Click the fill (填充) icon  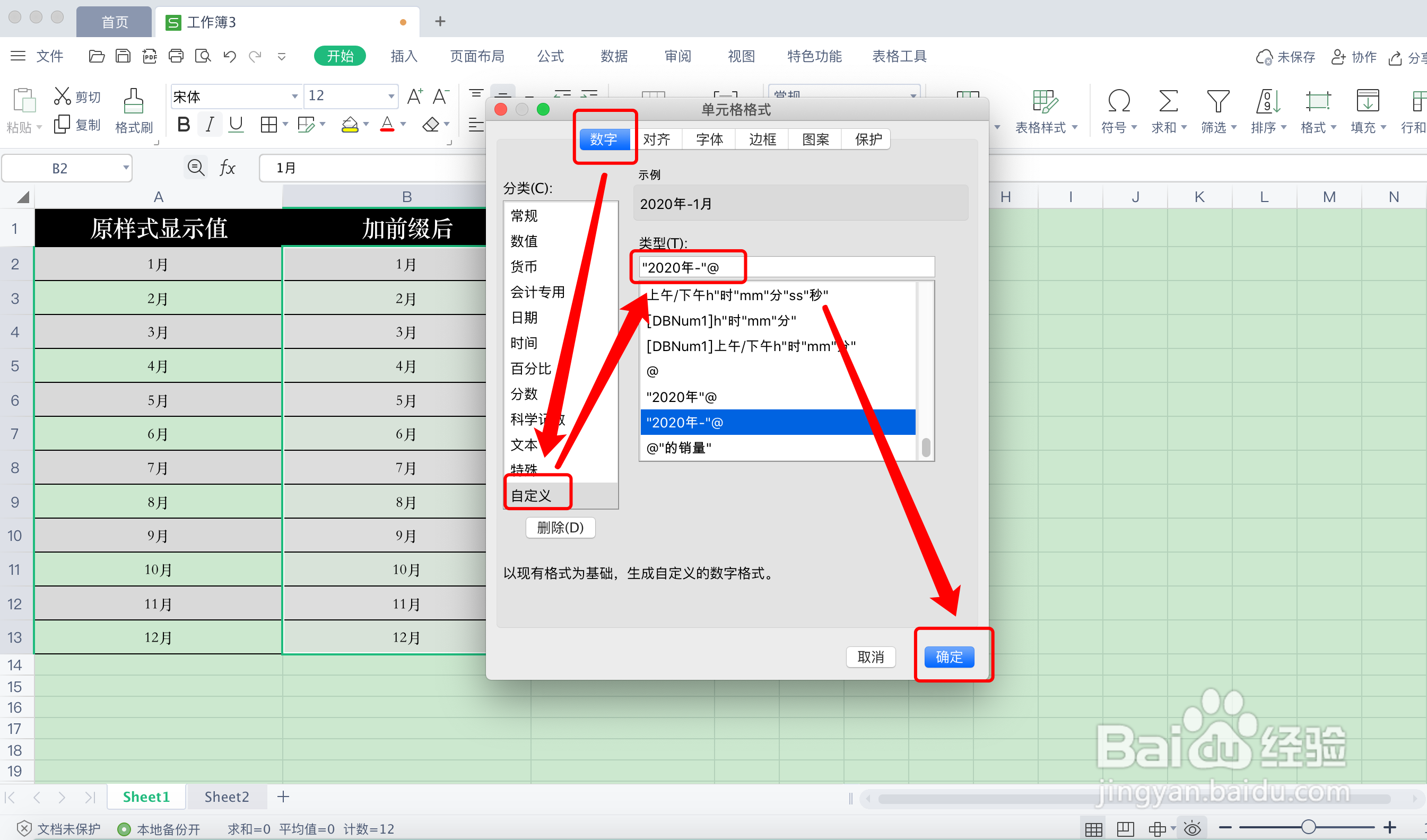pyautogui.click(x=1368, y=101)
